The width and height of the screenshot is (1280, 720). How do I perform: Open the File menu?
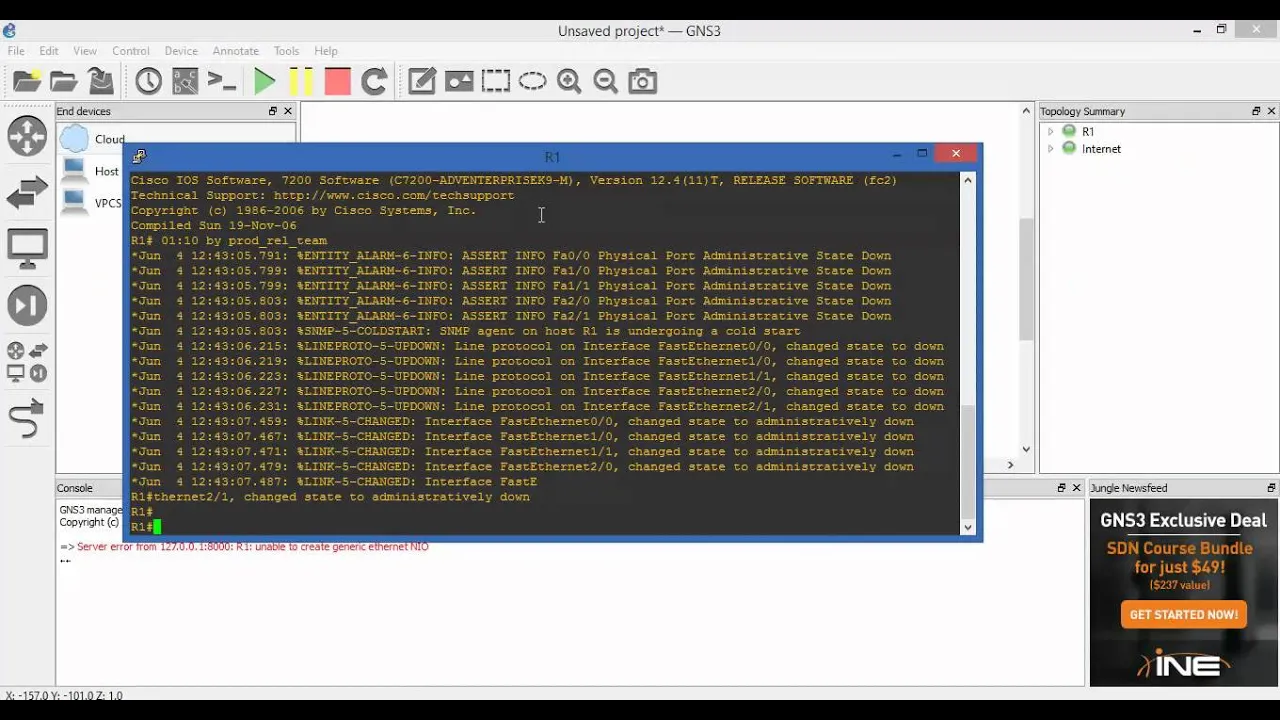pos(16,51)
